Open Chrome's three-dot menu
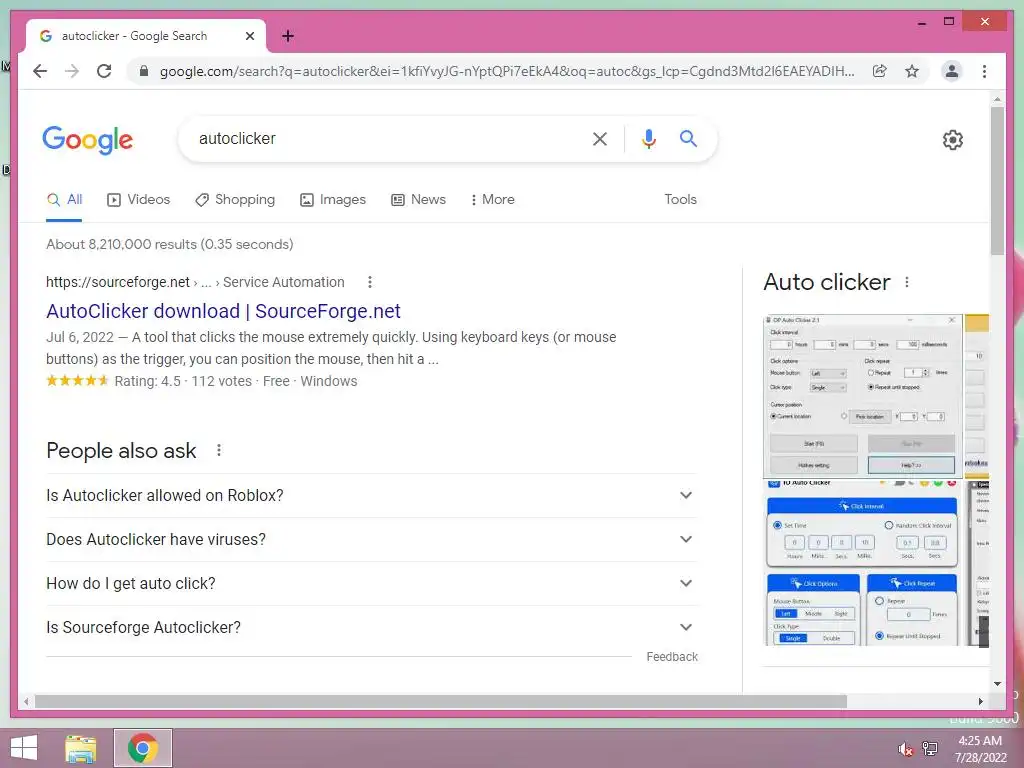Viewport: 1024px width, 768px height. click(984, 71)
